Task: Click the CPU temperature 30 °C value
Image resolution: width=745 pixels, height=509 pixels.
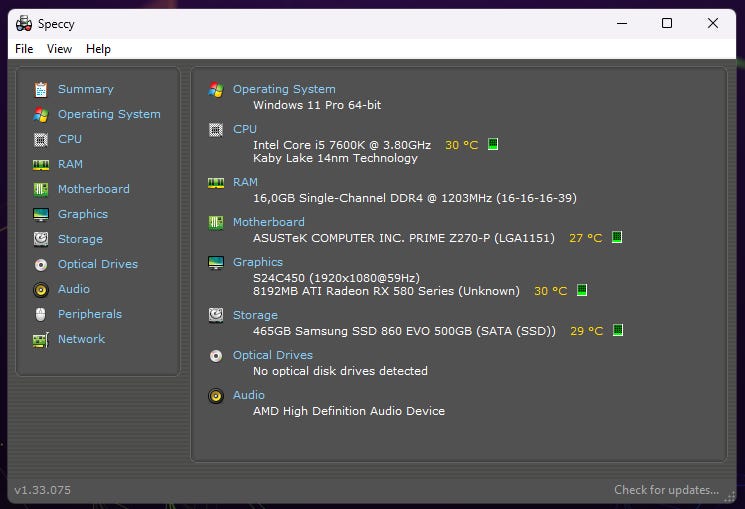Action: tap(461, 145)
